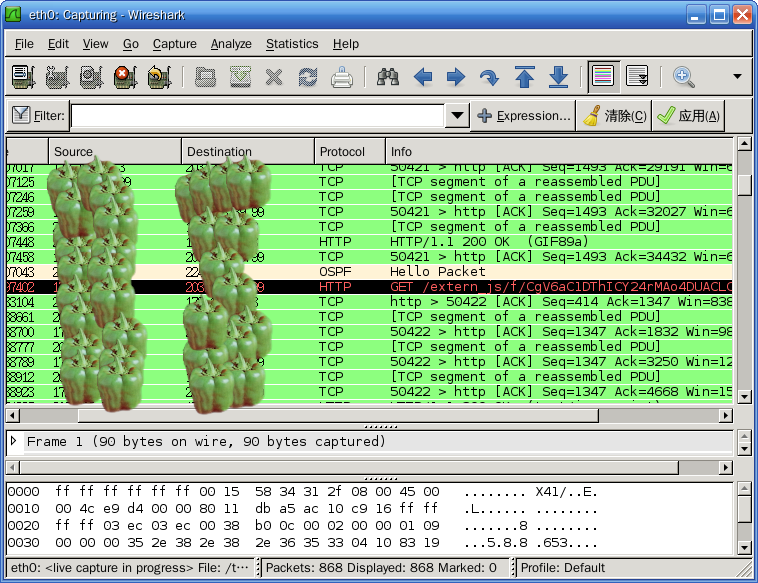Sort by Source column header

point(115,151)
